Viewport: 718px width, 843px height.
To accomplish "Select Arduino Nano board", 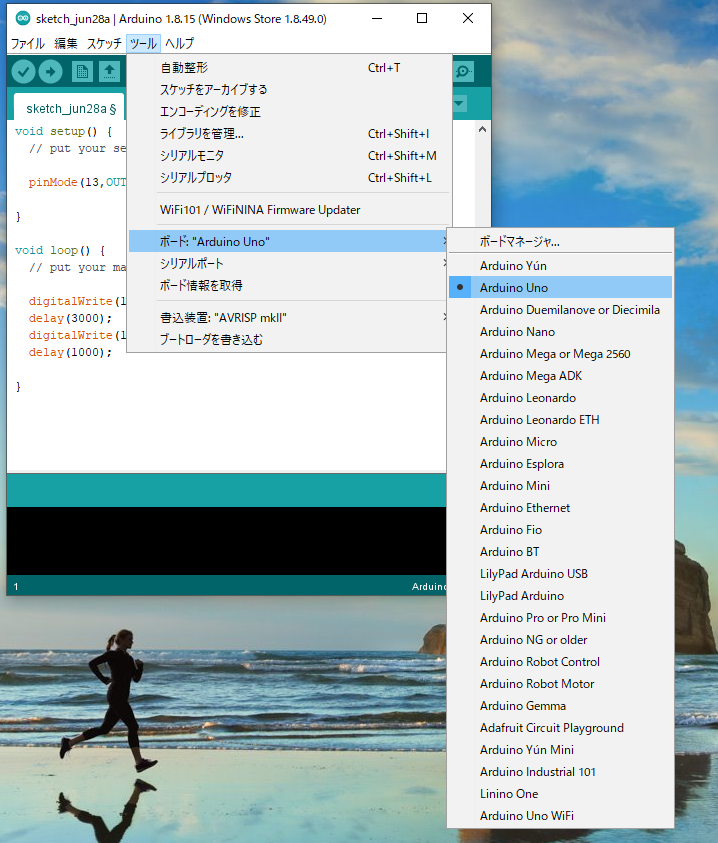I will [x=560, y=332].
